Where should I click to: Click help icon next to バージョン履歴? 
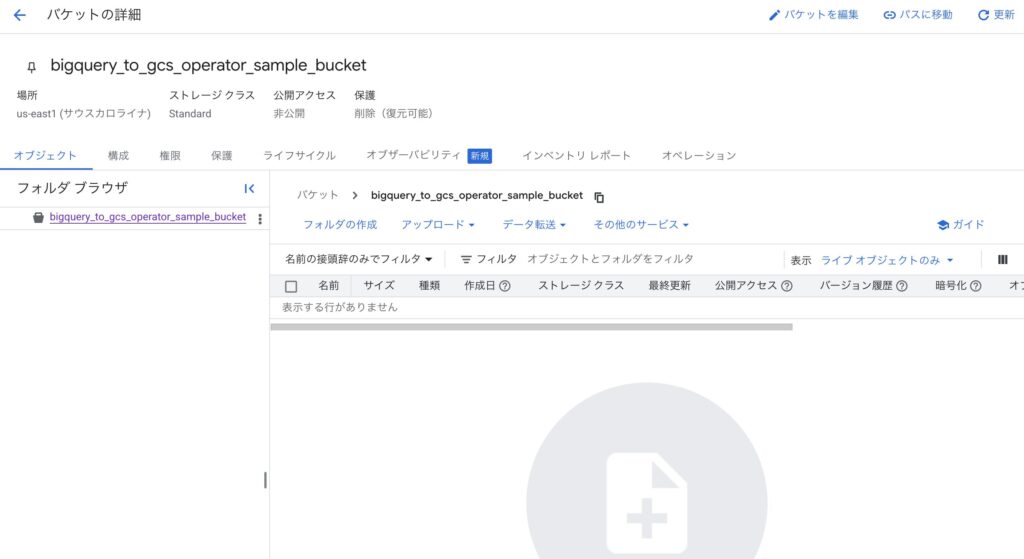coord(902,286)
